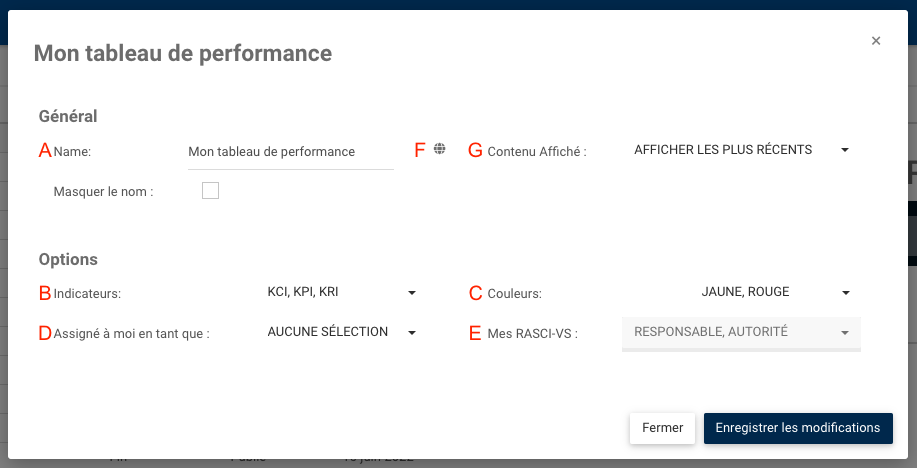Open the Mes RASCI-VS dropdown

click(845, 333)
